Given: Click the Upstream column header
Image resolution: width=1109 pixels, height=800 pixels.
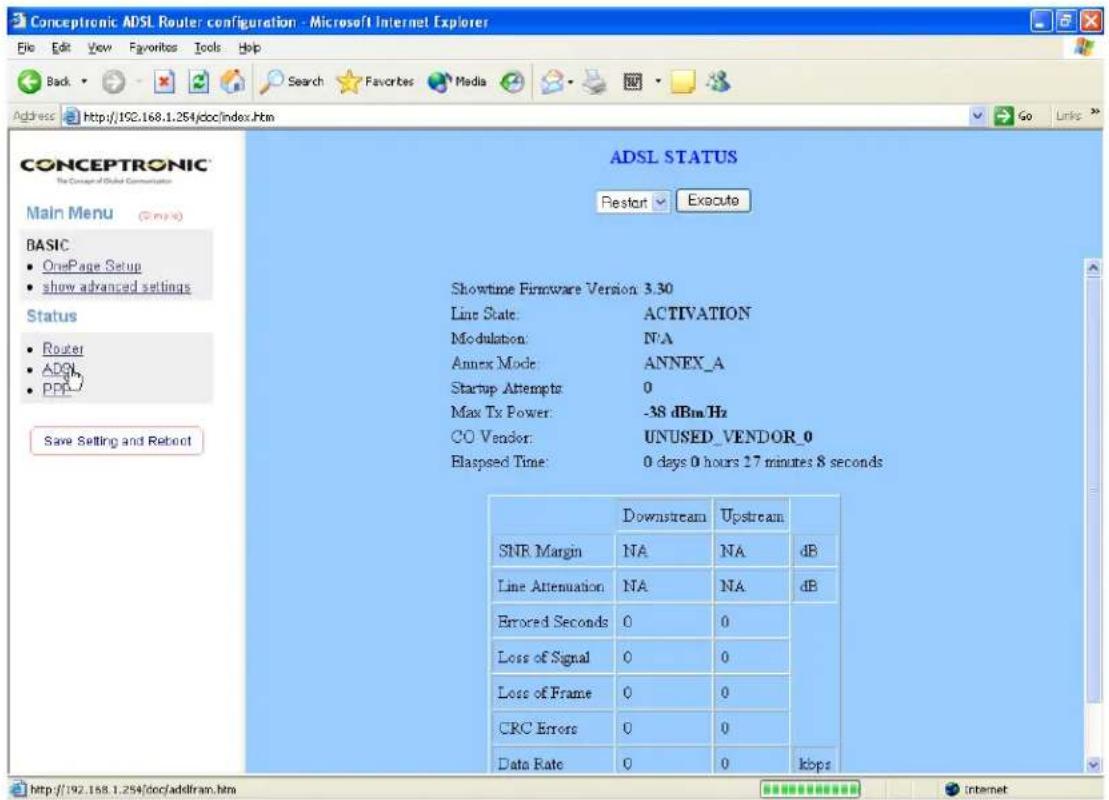Looking at the screenshot, I should tap(752, 516).
